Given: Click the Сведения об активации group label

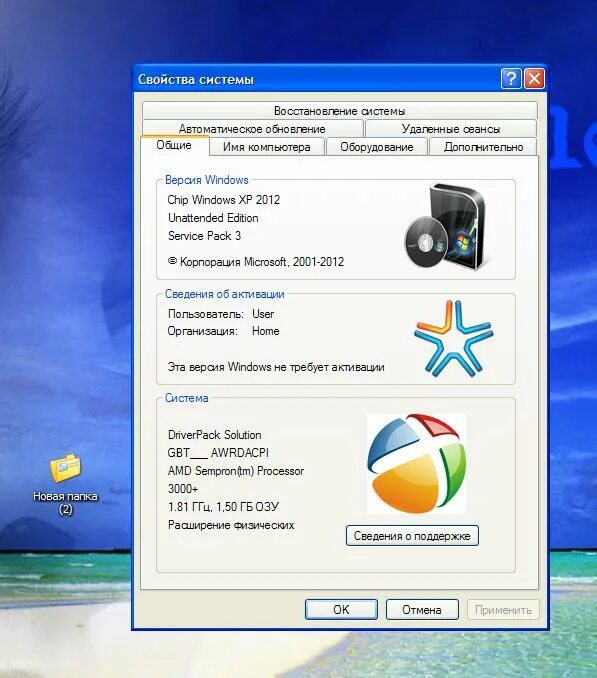Looking at the screenshot, I should click(224, 294).
